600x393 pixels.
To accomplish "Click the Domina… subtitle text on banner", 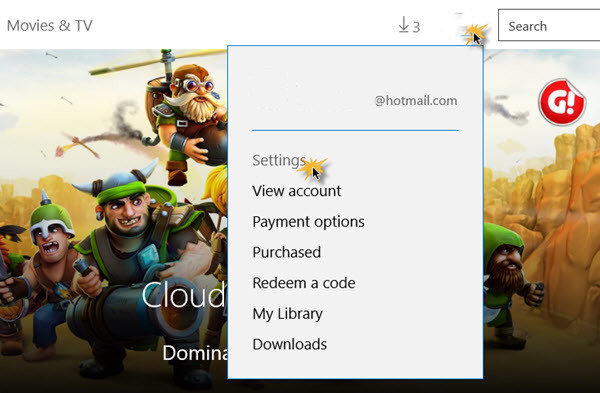I will tap(195, 353).
